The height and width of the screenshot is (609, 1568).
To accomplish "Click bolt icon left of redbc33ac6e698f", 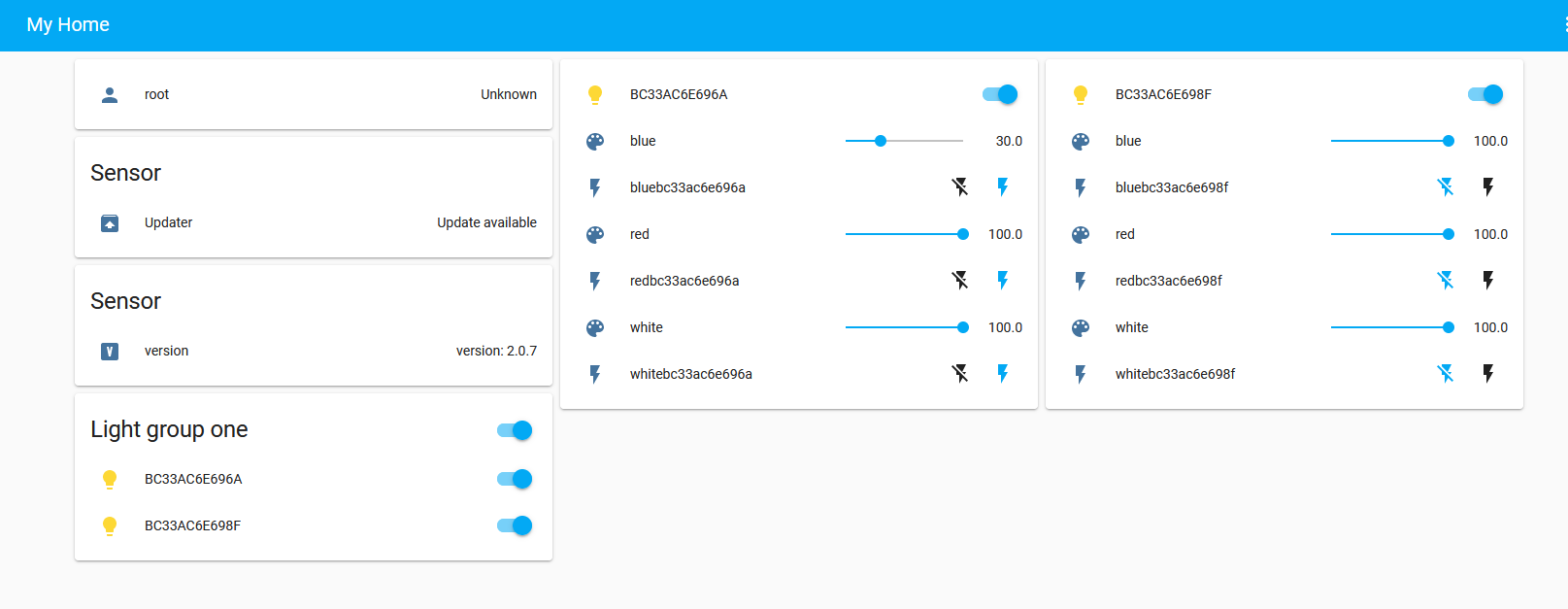I will click(1081, 281).
